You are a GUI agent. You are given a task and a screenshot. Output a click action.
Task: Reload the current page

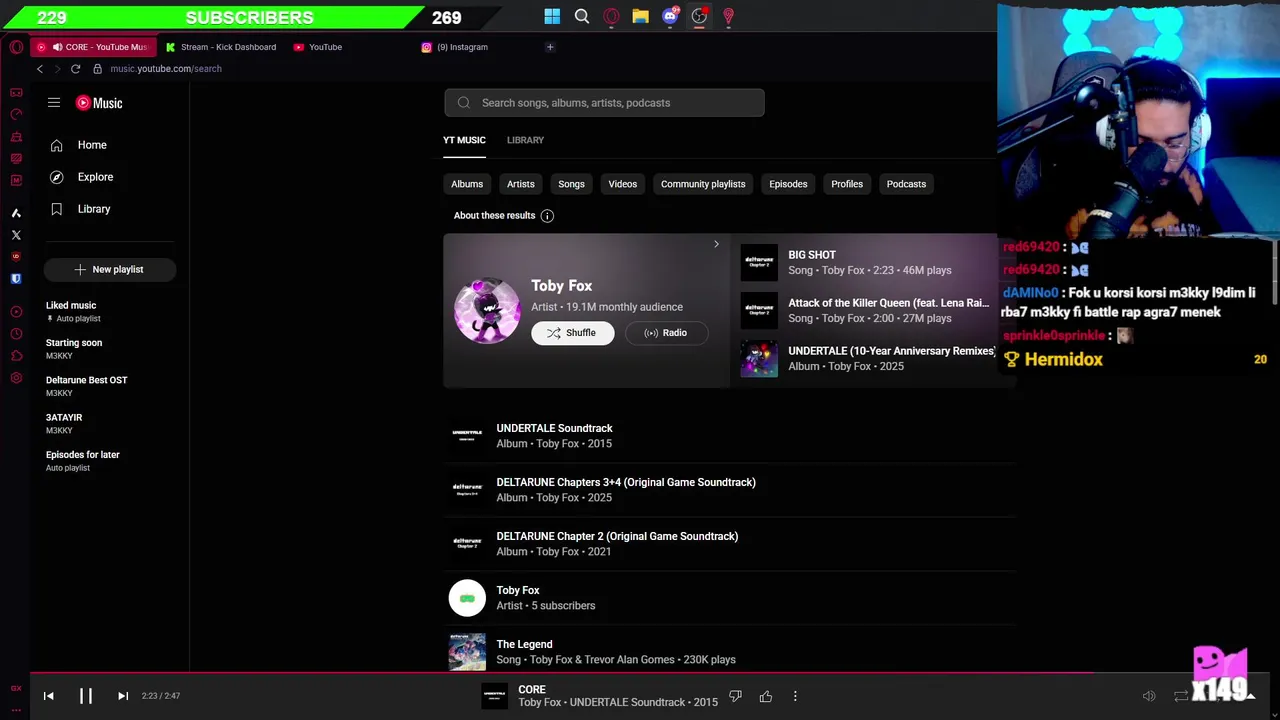point(75,69)
